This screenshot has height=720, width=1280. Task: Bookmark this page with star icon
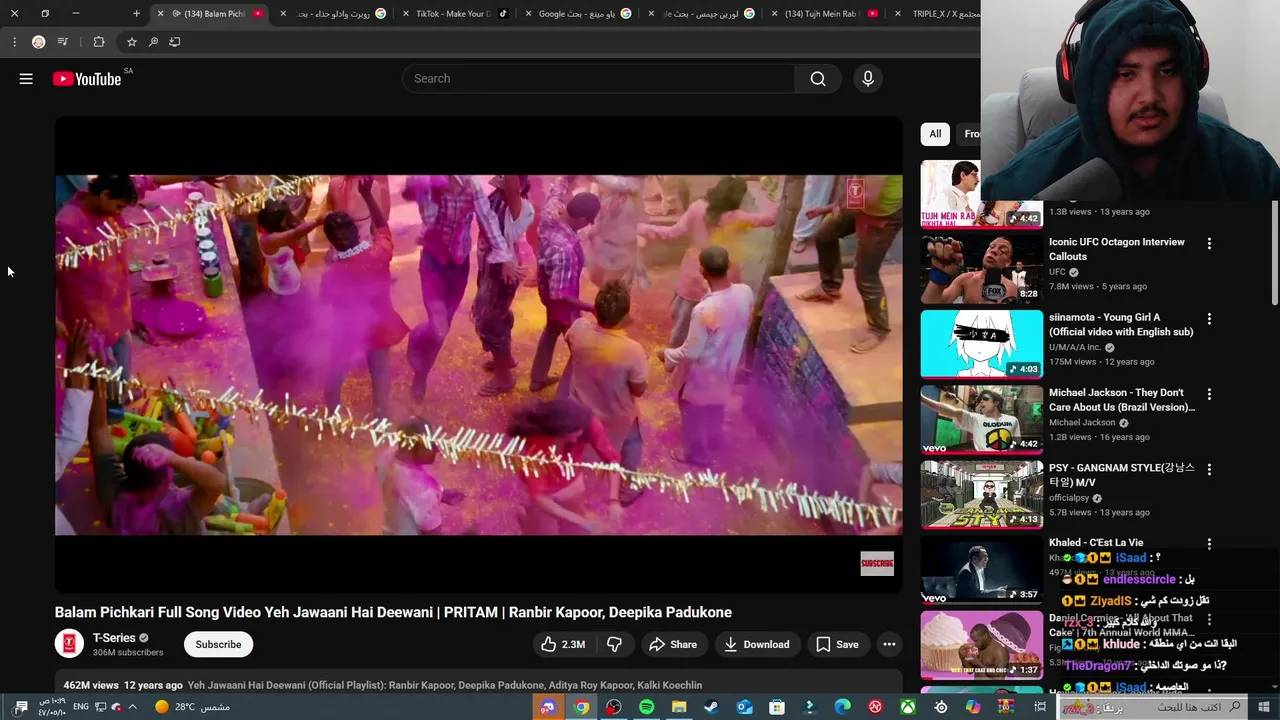pos(131,42)
